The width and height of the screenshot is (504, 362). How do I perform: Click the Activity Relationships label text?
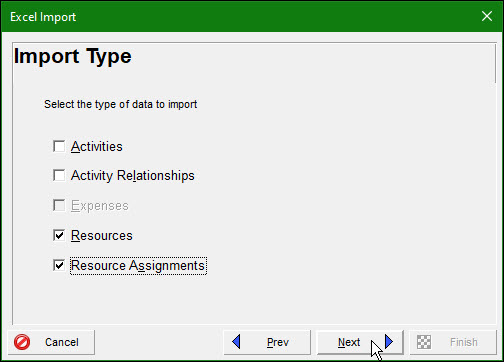pyautogui.click(x=133, y=176)
